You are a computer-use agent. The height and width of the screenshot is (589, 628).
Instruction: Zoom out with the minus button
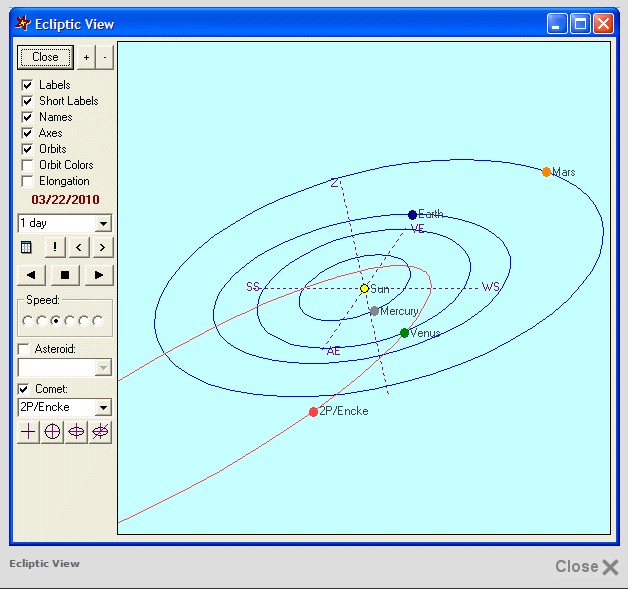point(105,57)
